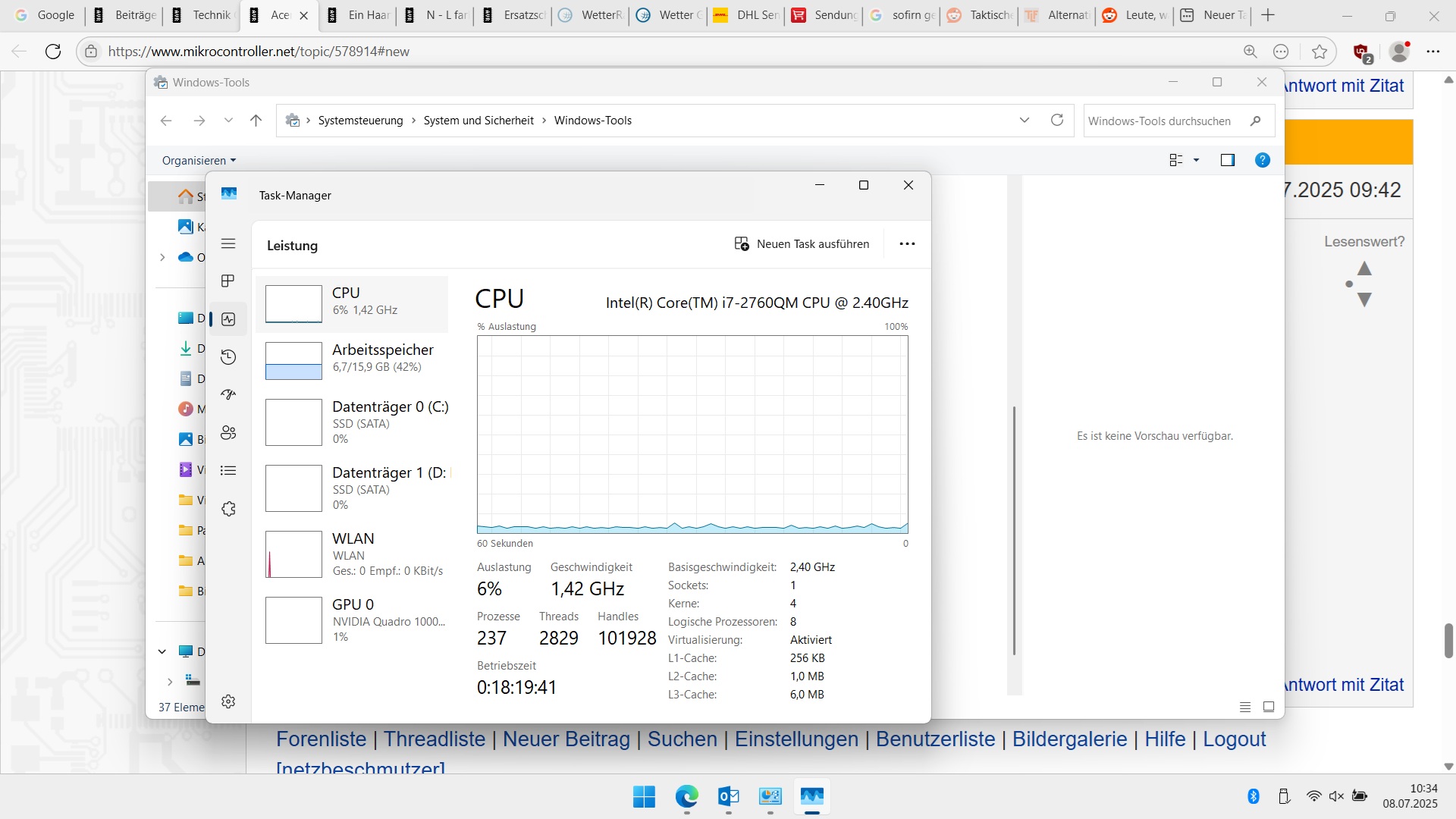Vote post down with Lesenswert arrow
This screenshot has width=1456, height=819.
tap(1364, 300)
